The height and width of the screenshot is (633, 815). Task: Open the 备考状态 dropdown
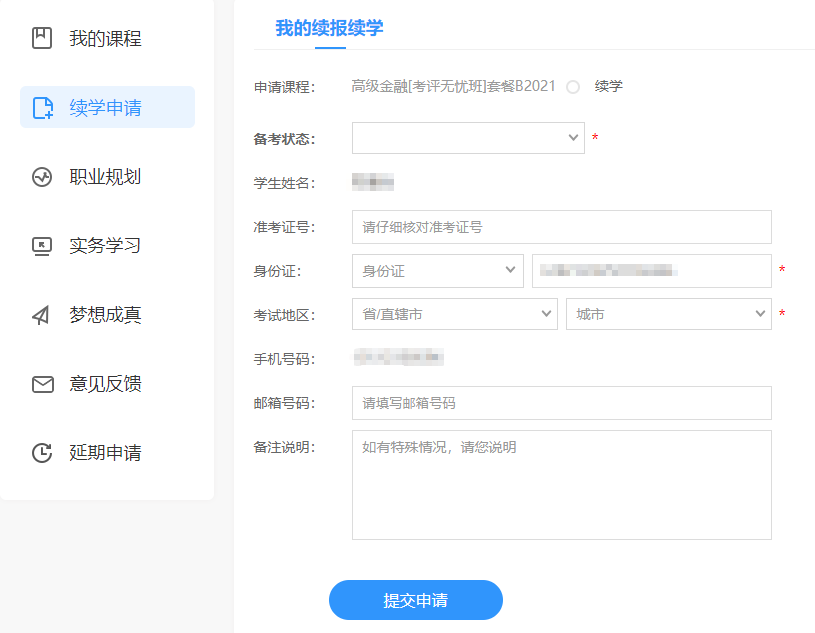point(467,137)
